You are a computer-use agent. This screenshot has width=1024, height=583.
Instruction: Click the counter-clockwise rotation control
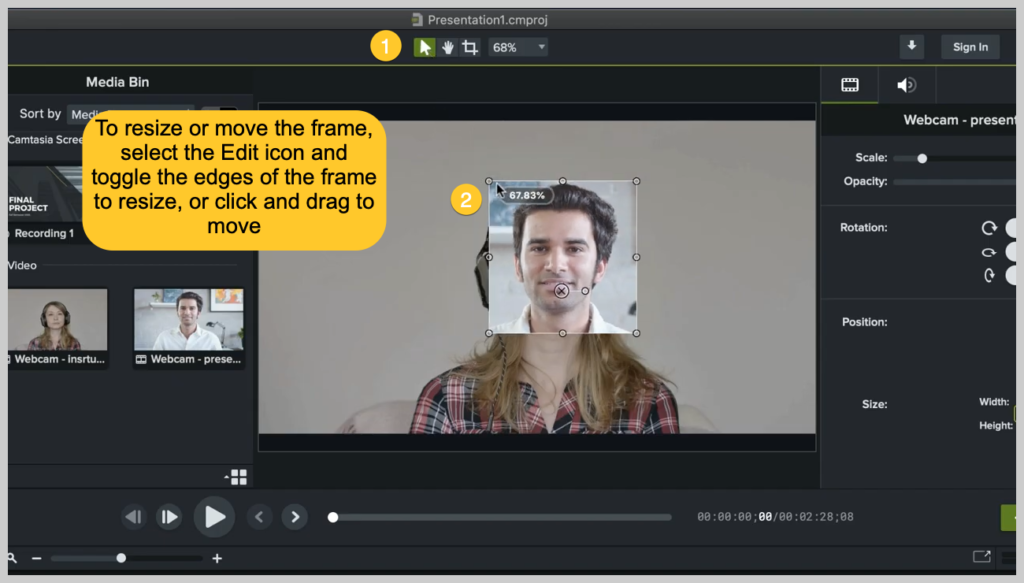click(x=989, y=252)
